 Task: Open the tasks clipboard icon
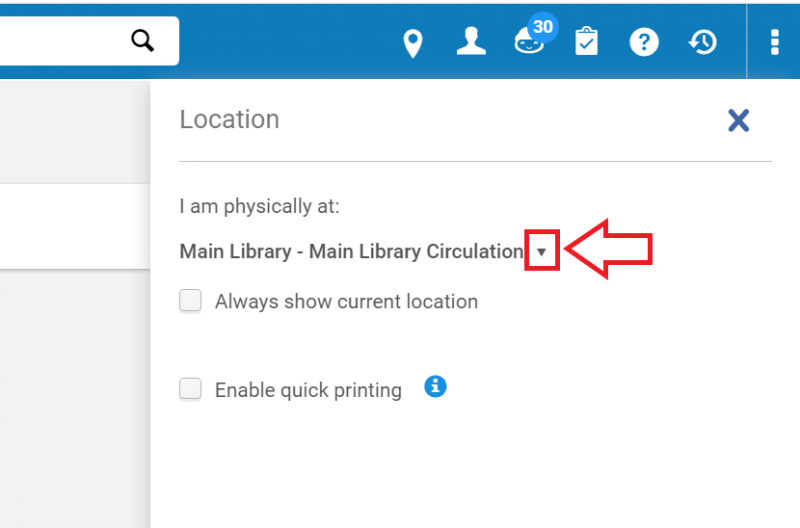[586, 41]
